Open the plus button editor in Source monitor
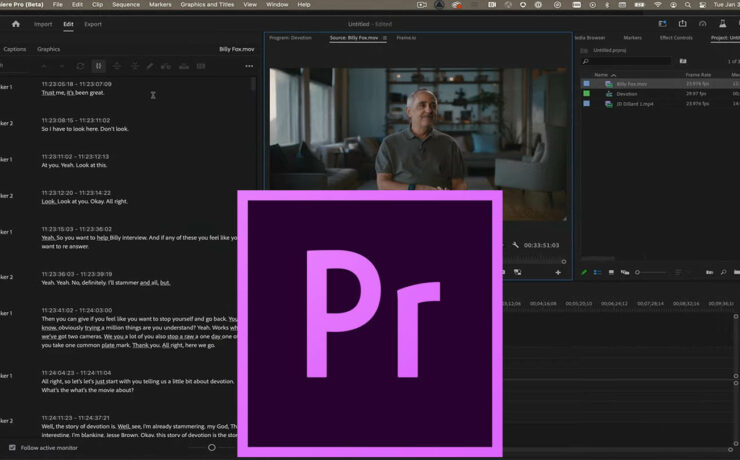 pyautogui.click(x=558, y=272)
